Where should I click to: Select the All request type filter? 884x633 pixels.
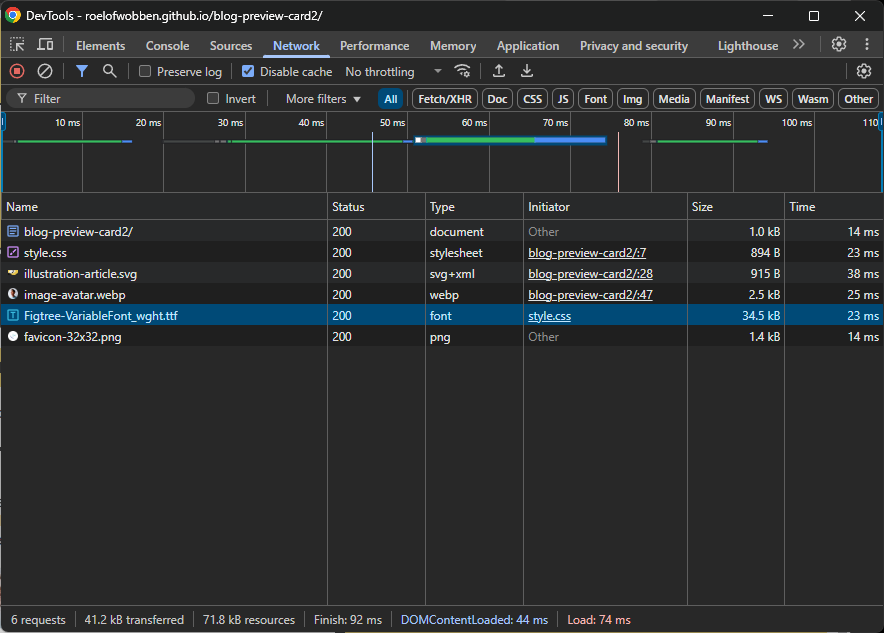(390, 99)
